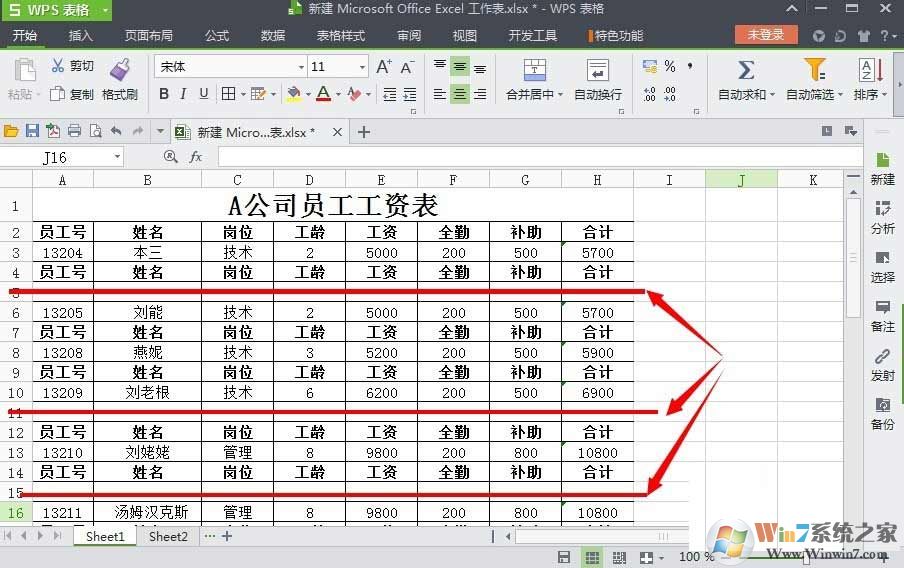
Task: Click the Select (选择) sidebar icon
Action: 883,257
